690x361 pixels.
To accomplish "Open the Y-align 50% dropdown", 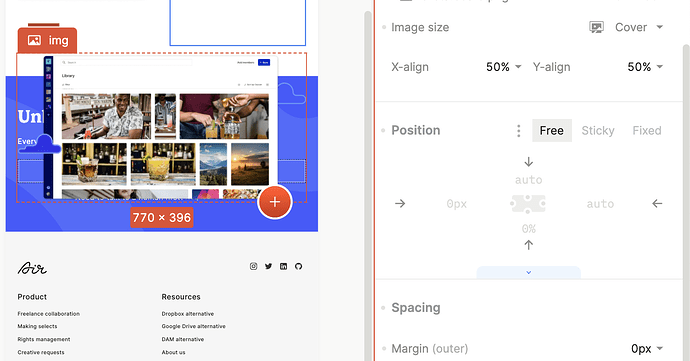I will pos(645,67).
